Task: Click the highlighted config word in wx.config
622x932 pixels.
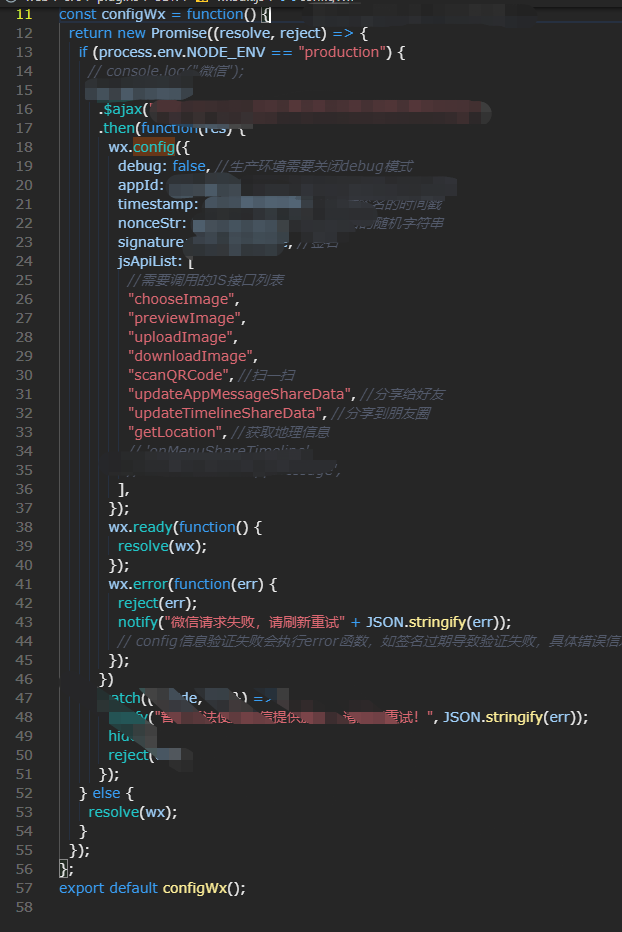Action: pos(153,147)
